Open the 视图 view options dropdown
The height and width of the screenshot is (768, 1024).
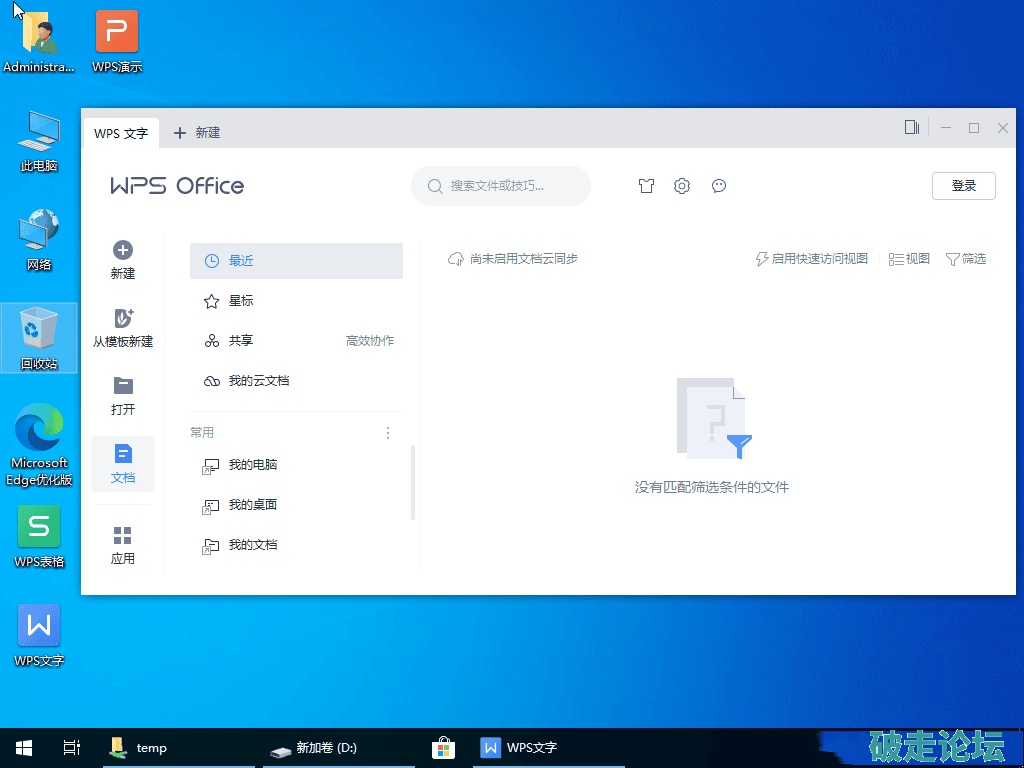tap(909, 259)
